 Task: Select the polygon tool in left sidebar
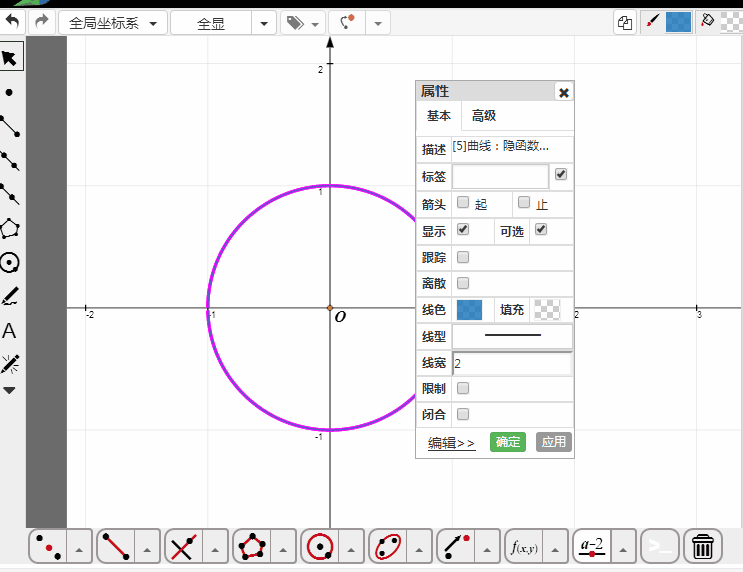click(10, 229)
